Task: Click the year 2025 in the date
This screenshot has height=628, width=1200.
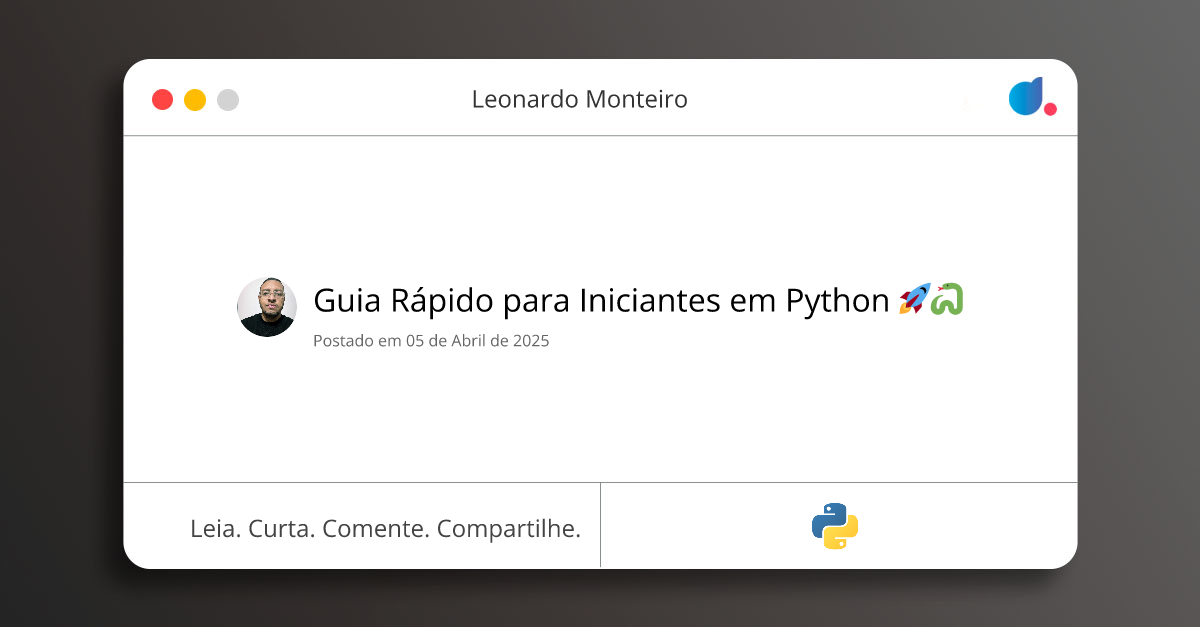Action: (531, 341)
